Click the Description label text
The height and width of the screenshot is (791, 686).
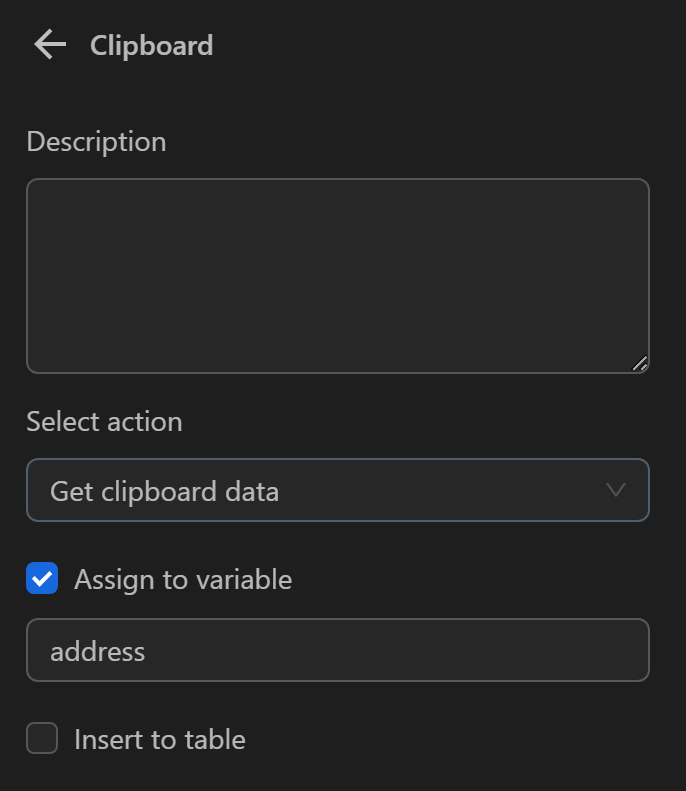coord(96,142)
